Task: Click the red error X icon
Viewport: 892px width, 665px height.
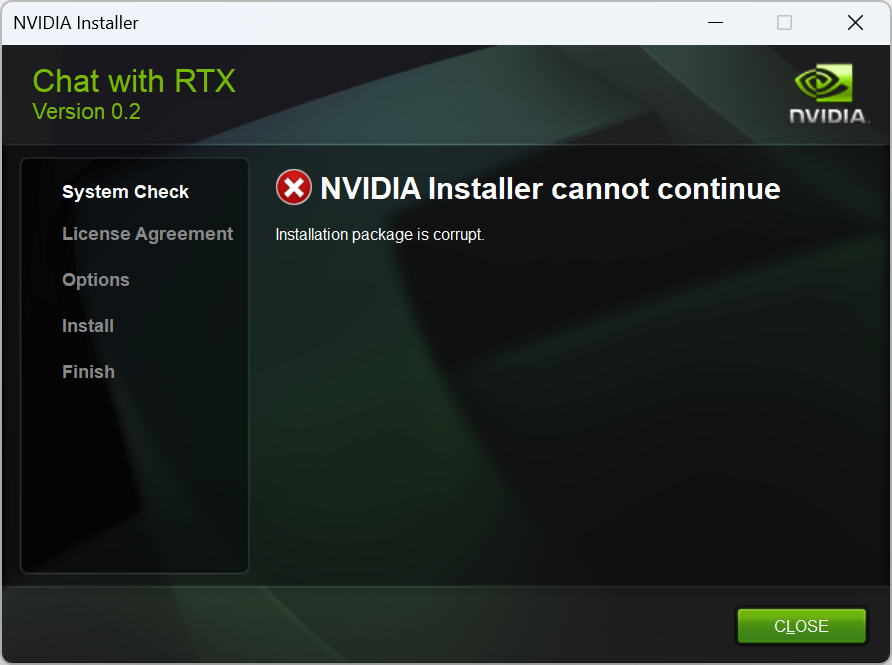Action: 294,187
